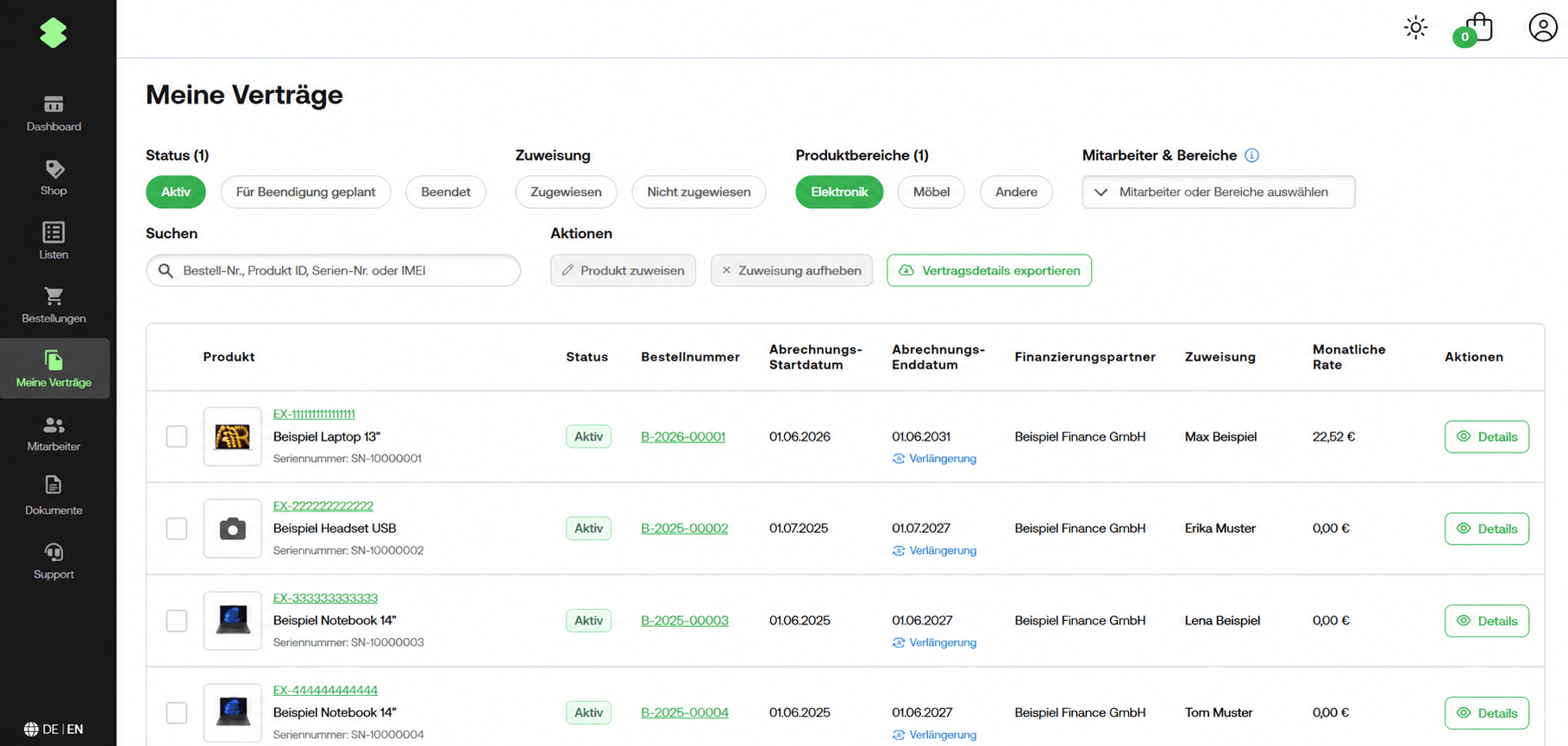1568x746 pixels.
Task: Select Meine Verträge in the sidebar
Action: click(53, 369)
